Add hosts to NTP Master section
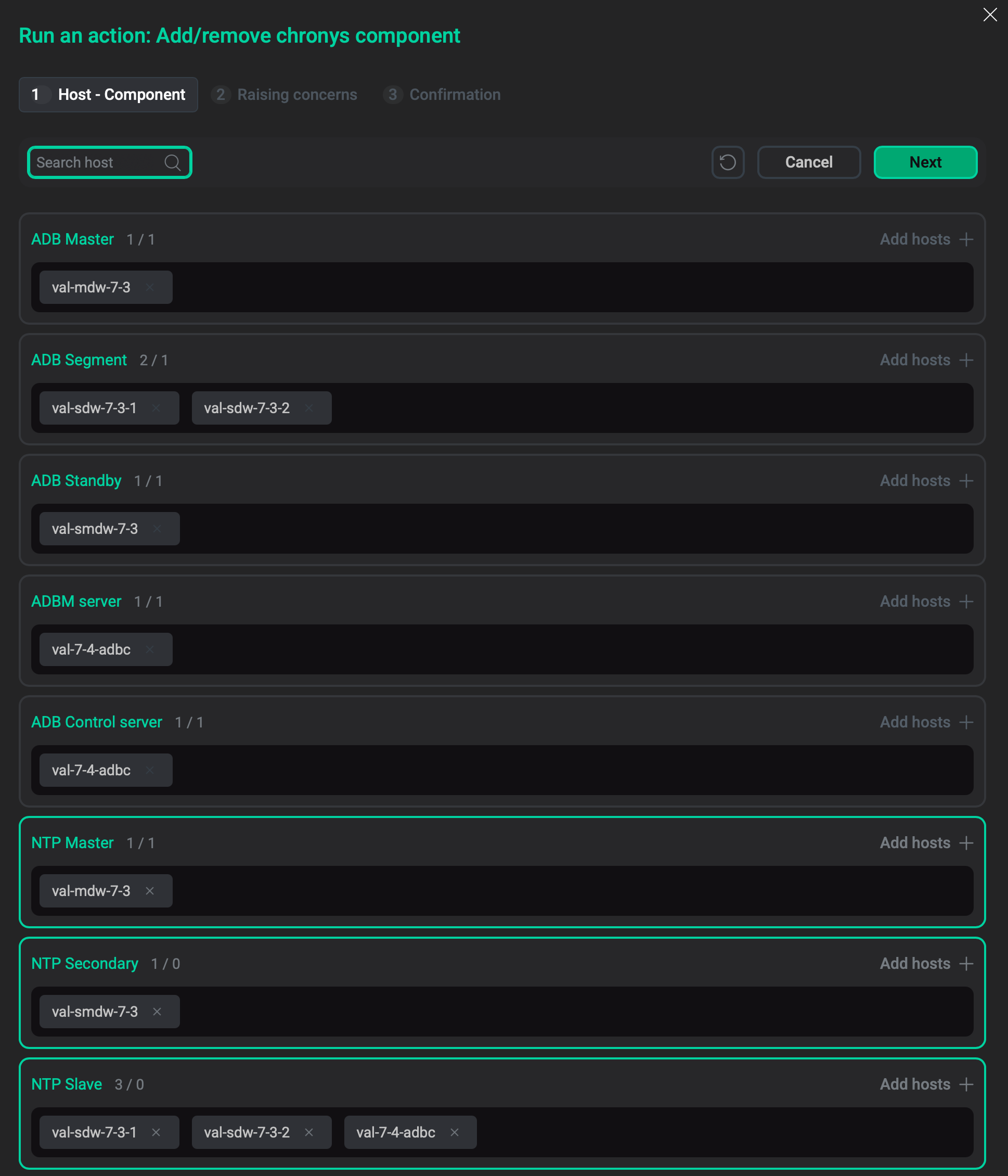 [x=926, y=843]
